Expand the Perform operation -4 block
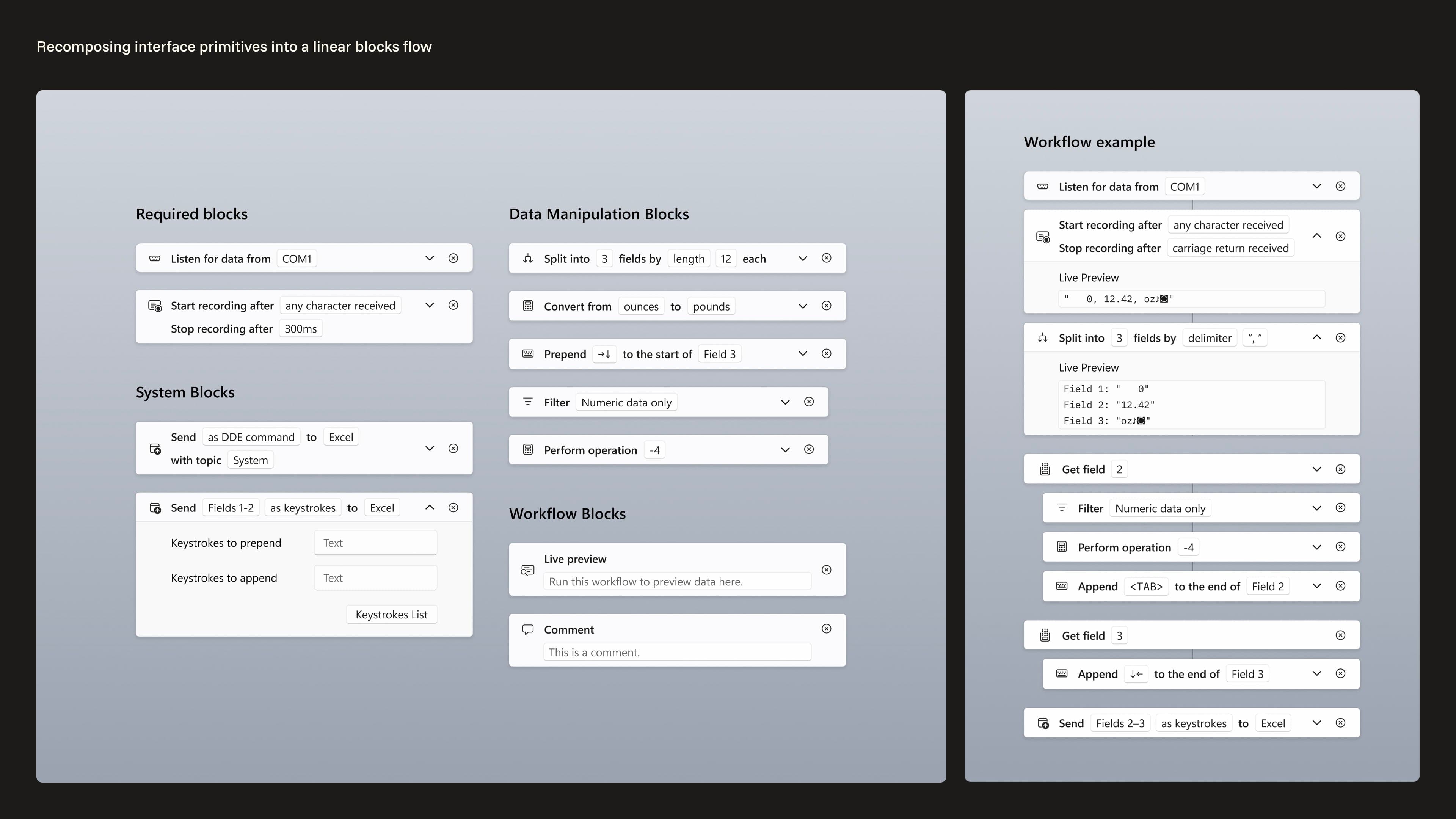1456x819 pixels. (x=785, y=450)
